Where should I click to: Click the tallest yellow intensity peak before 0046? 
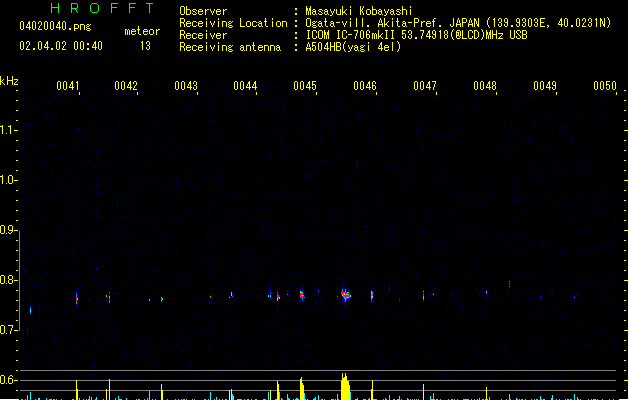click(345, 386)
